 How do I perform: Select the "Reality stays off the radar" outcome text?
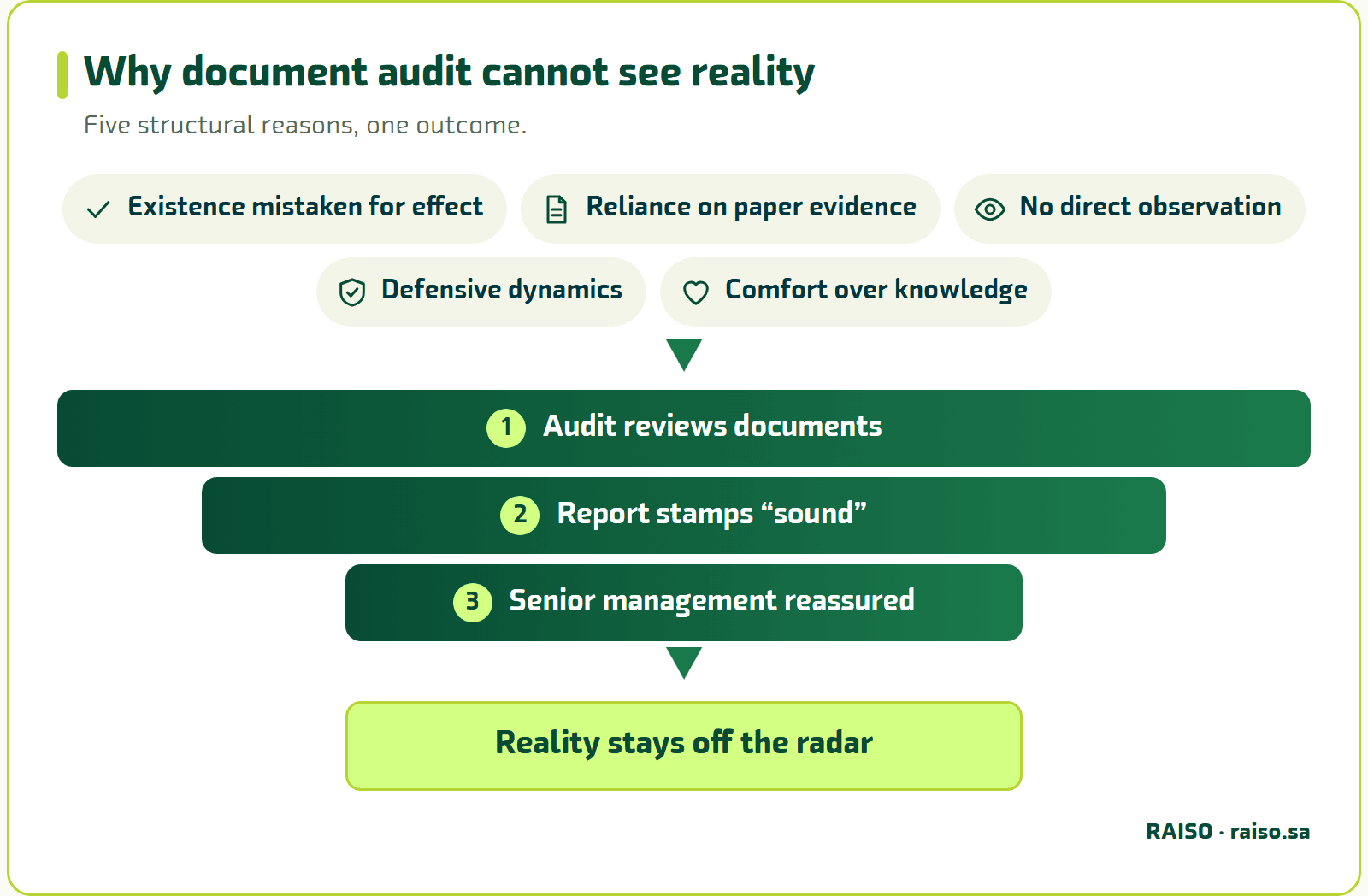click(x=684, y=743)
